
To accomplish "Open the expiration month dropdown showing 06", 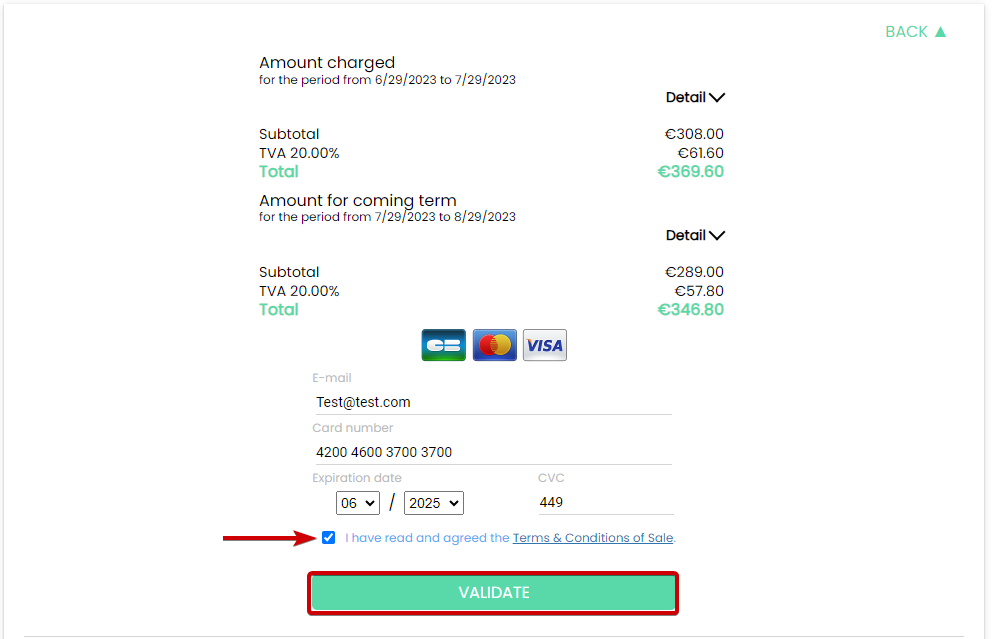I will 358,503.
